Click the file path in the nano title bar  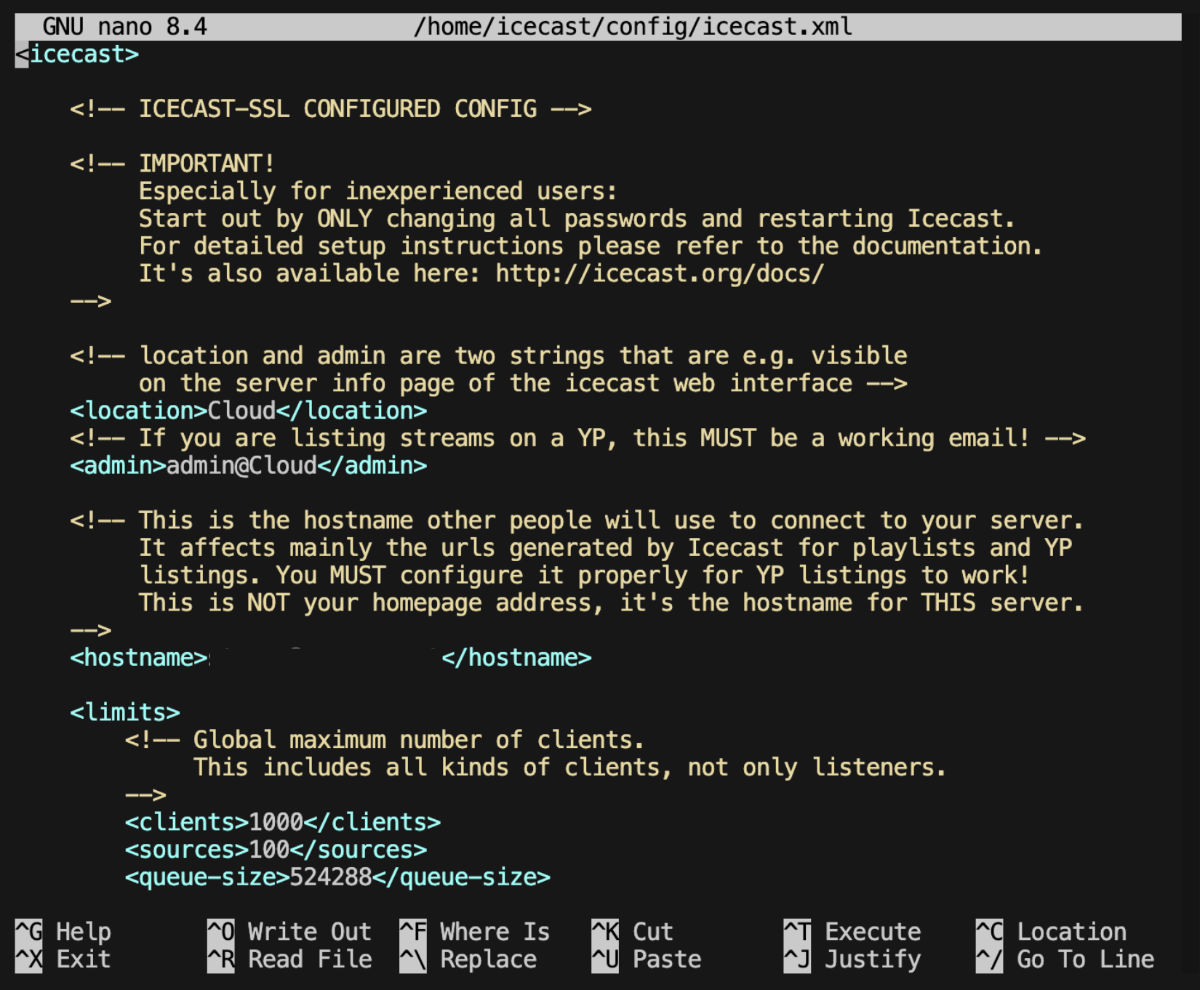coord(631,26)
